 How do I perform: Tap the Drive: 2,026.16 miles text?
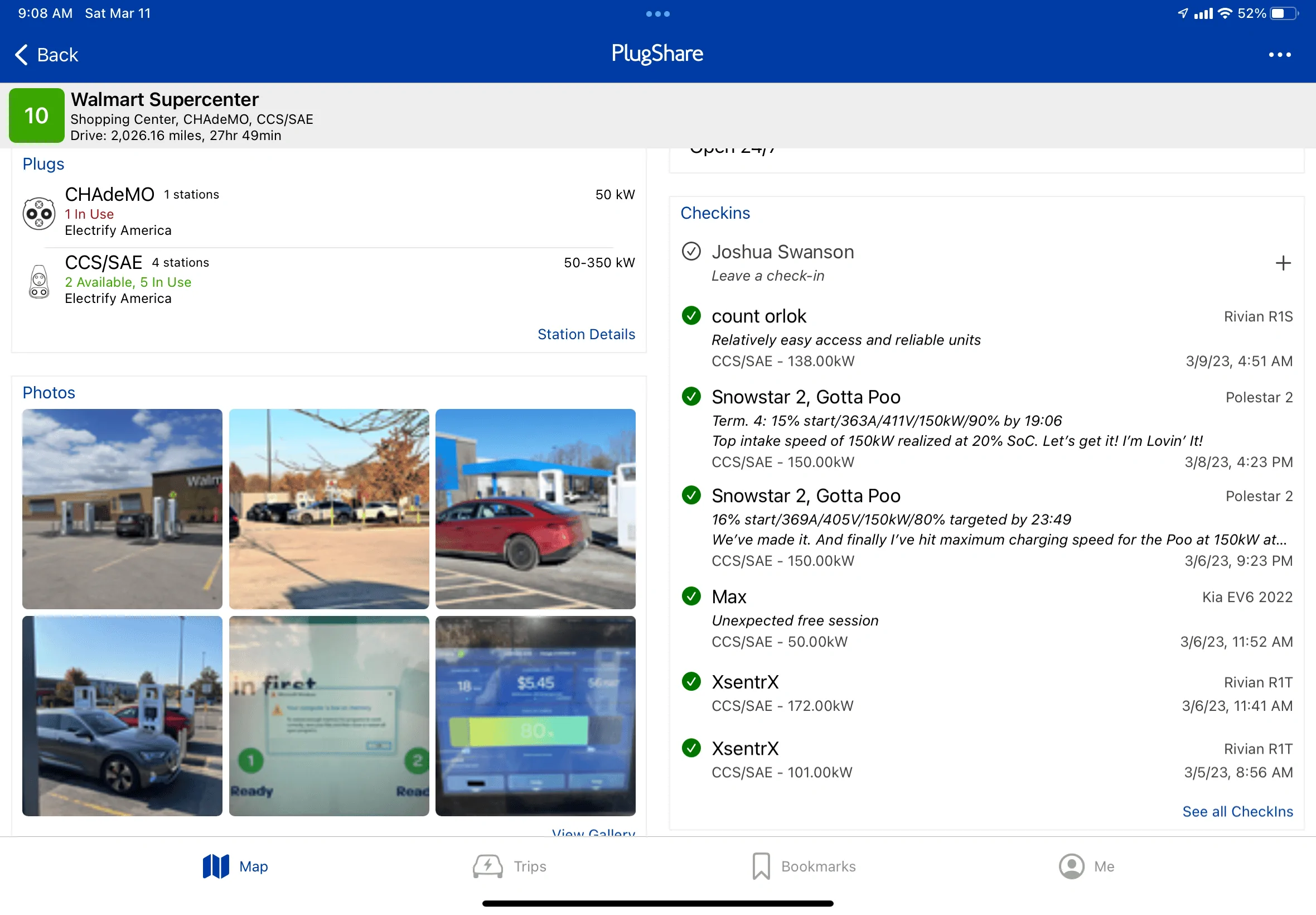pos(175,136)
